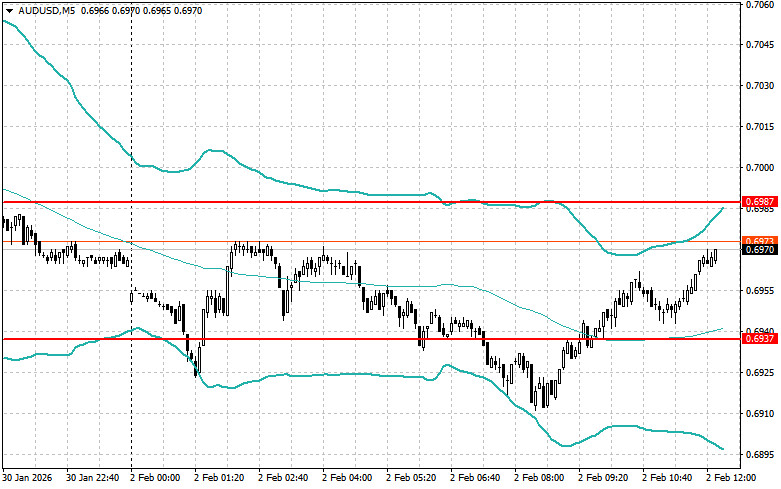Image resolution: width=781 pixels, height=489 pixels.
Task: Click the 0.7015 price scale value
Action: 760,127
